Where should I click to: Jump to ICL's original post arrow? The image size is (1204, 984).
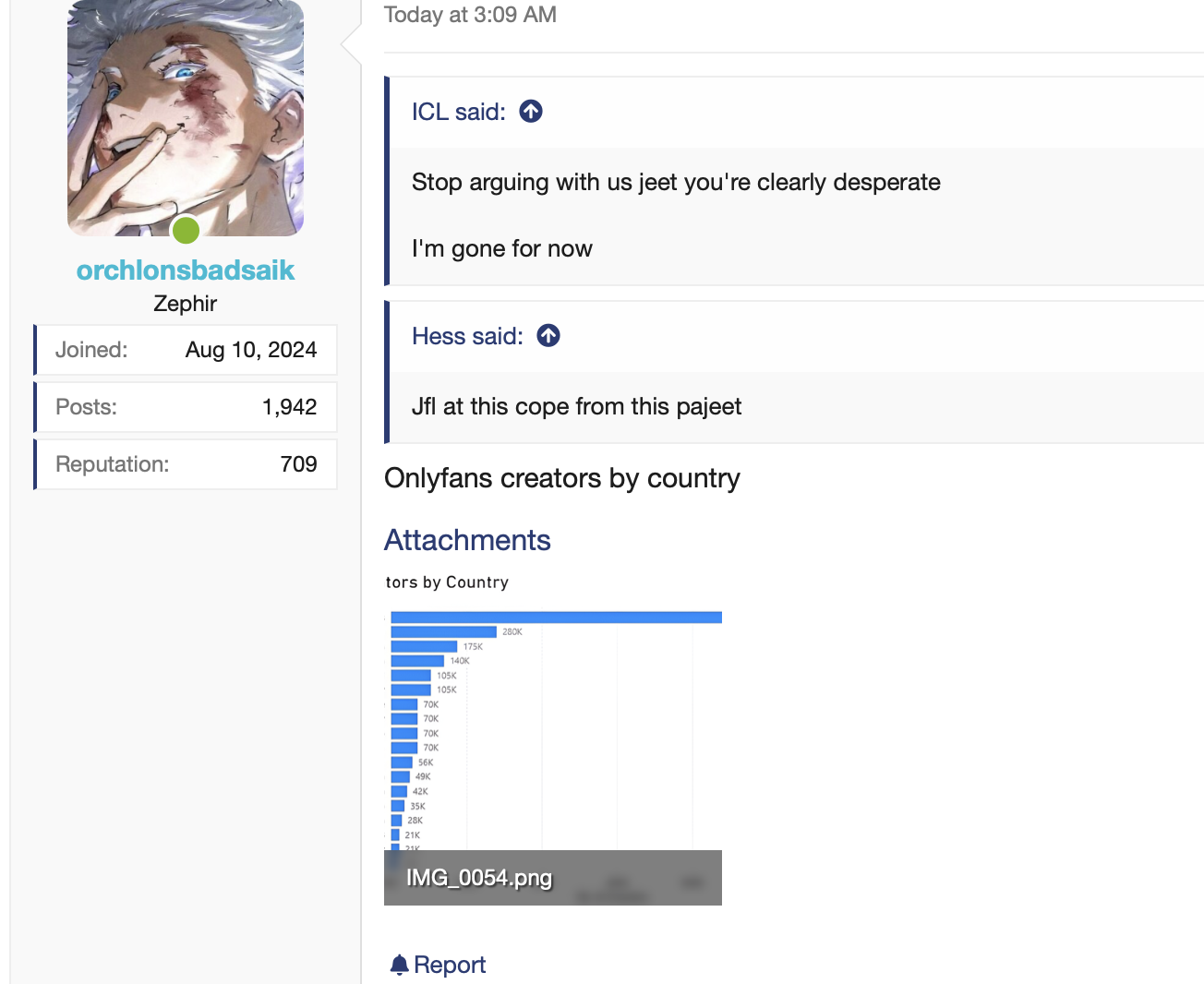click(531, 112)
